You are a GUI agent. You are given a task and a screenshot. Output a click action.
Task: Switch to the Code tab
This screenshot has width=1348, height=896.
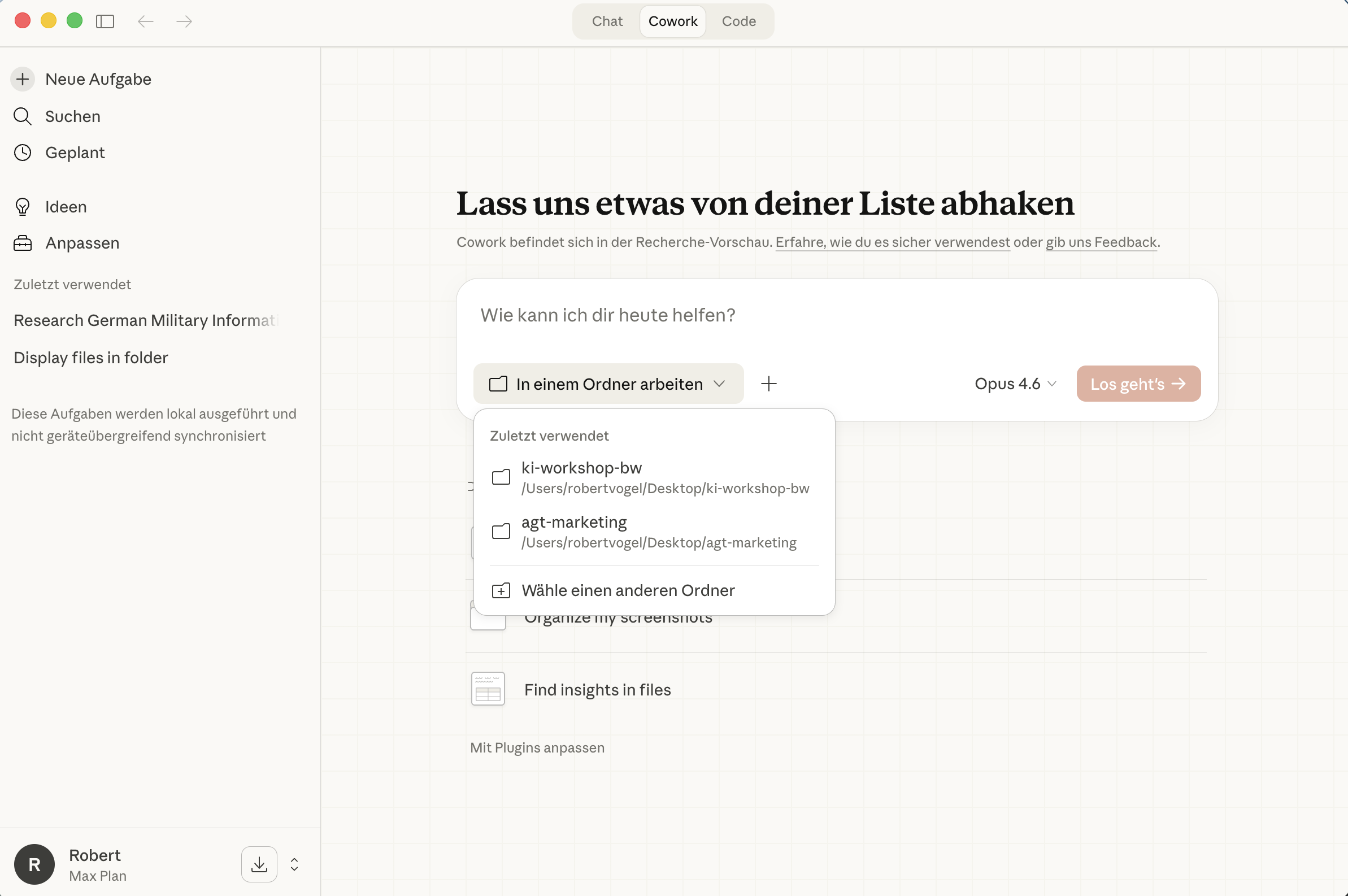[x=738, y=21]
